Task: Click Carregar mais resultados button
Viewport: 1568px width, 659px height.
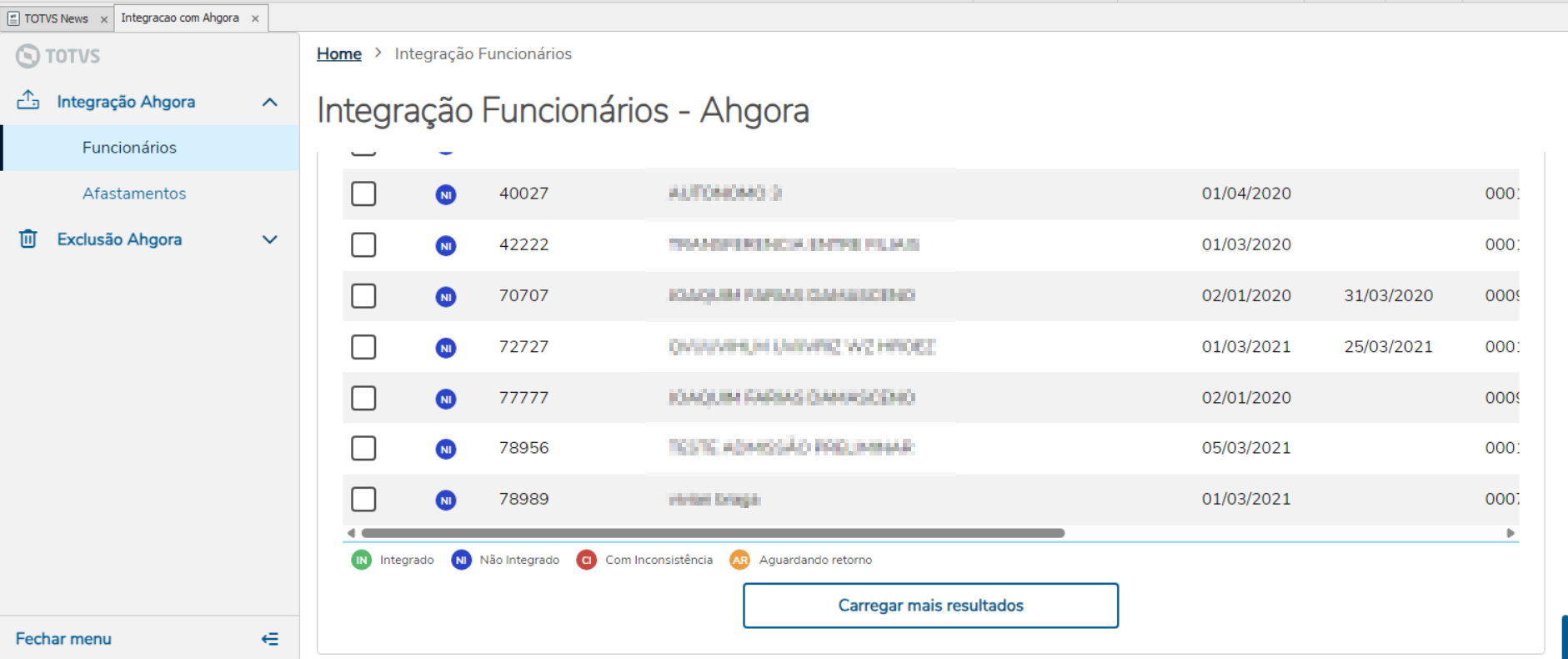Action: (x=930, y=606)
